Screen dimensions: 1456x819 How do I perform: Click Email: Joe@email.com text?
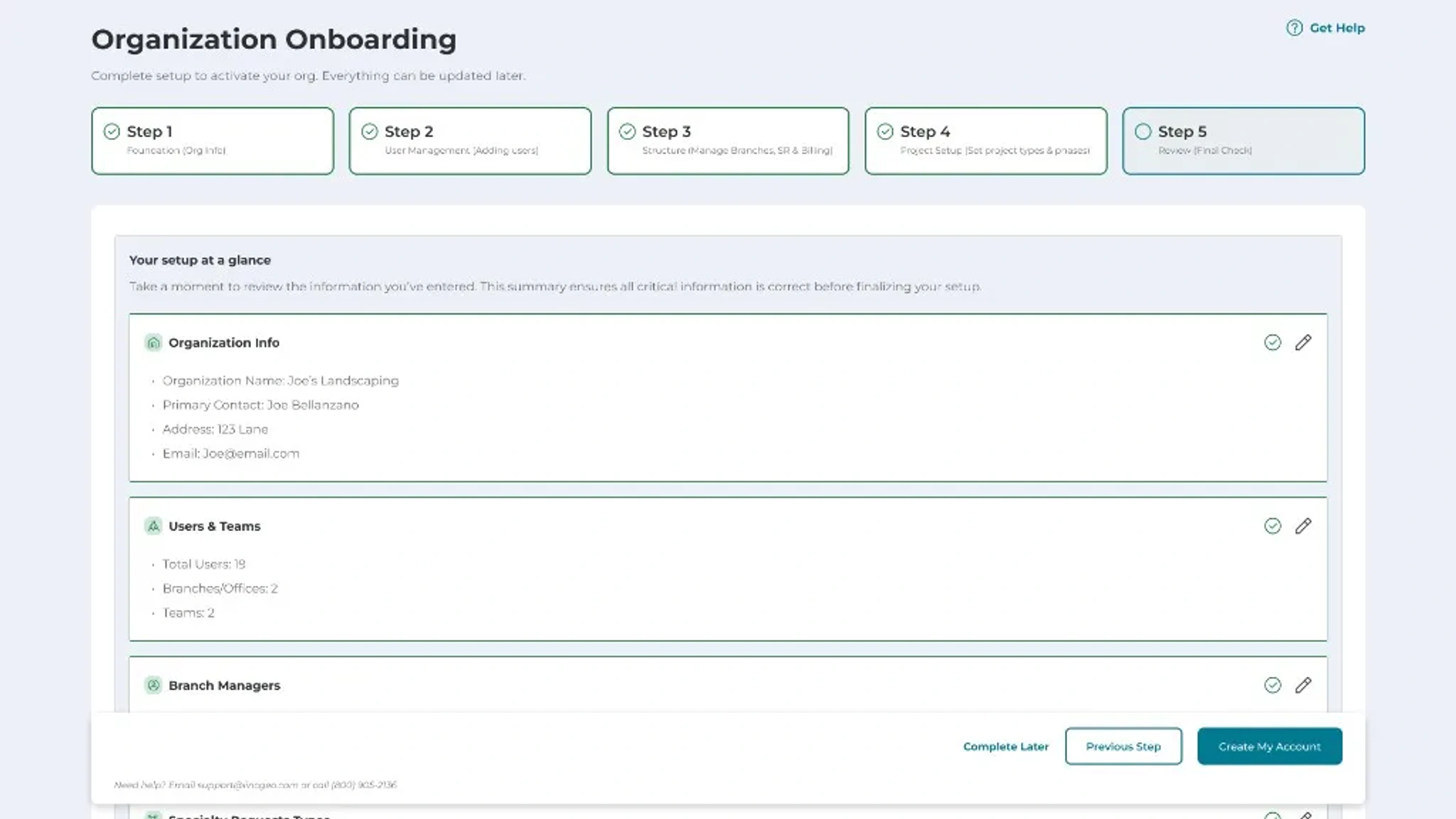(x=231, y=454)
